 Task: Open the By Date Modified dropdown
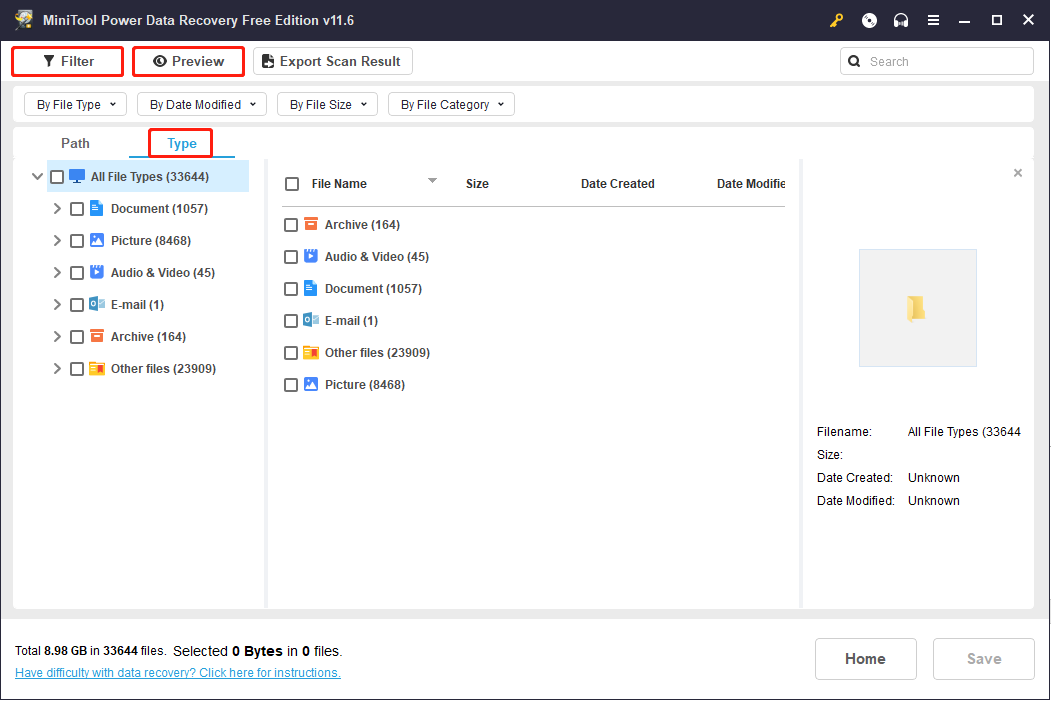(x=201, y=104)
